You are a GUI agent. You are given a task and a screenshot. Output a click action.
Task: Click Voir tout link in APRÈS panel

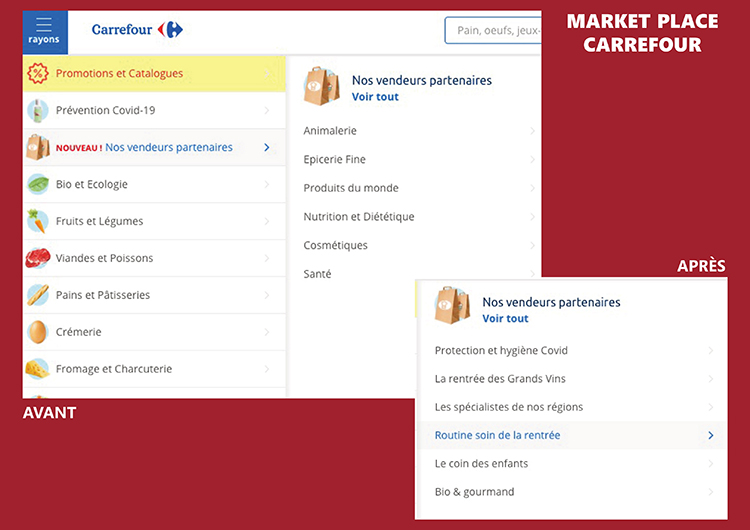505,319
